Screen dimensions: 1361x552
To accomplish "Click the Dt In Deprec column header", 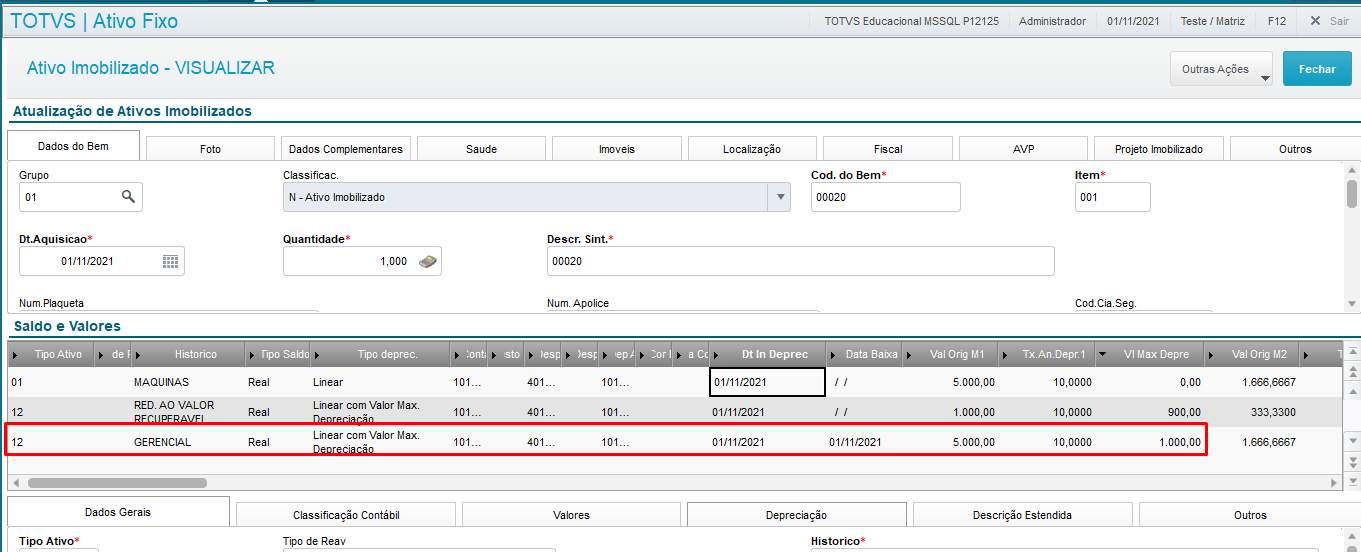I will pos(768,354).
